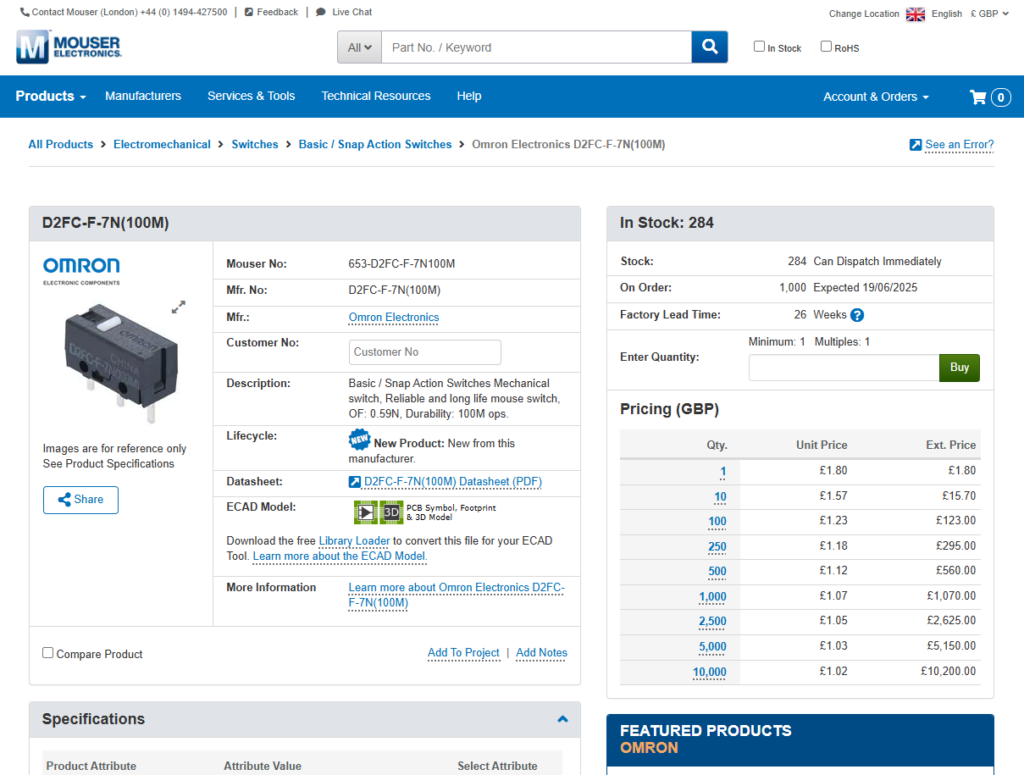
Task: Open the Technical Resources menu
Action: click(376, 96)
